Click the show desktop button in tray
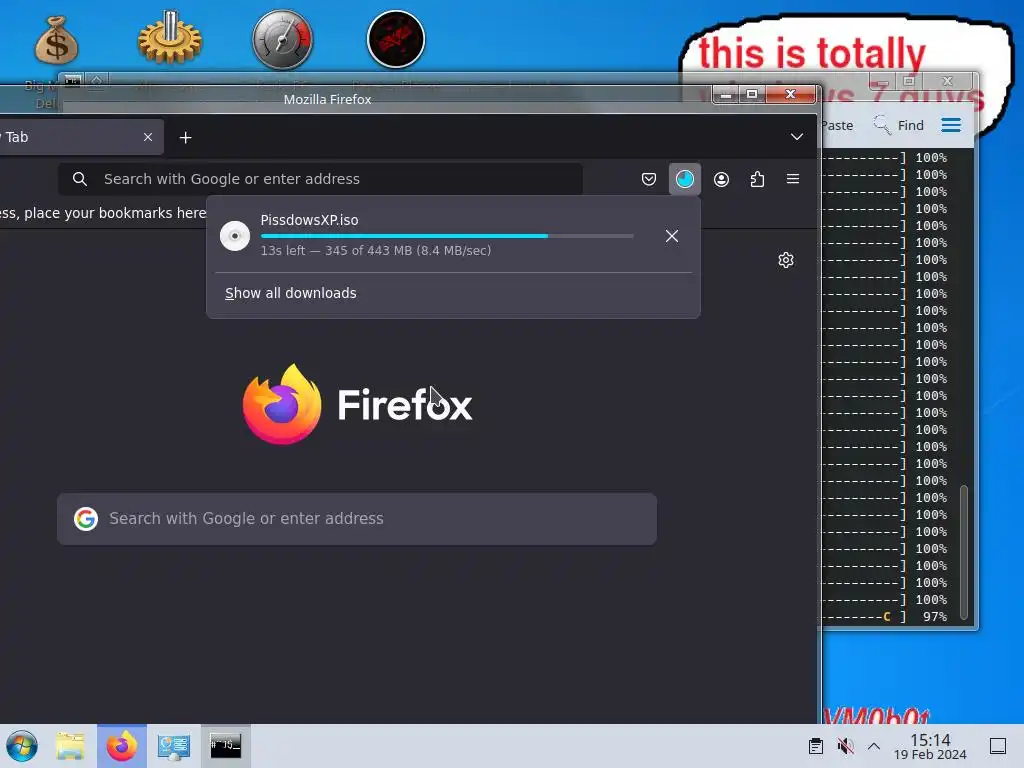The height and width of the screenshot is (768, 1024). click(998, 746)
